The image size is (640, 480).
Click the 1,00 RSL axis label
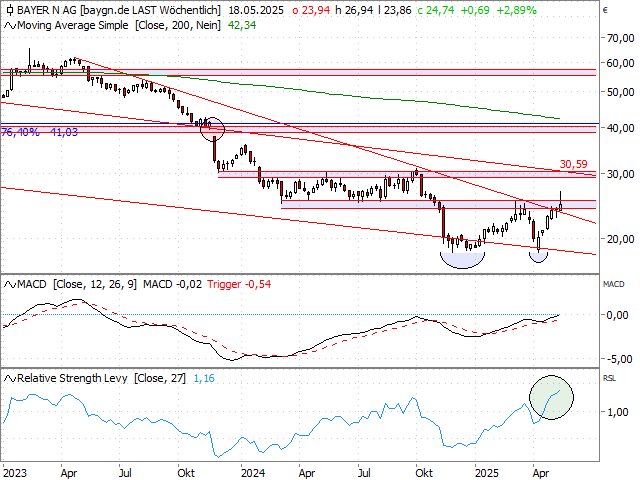pos(618,412)
